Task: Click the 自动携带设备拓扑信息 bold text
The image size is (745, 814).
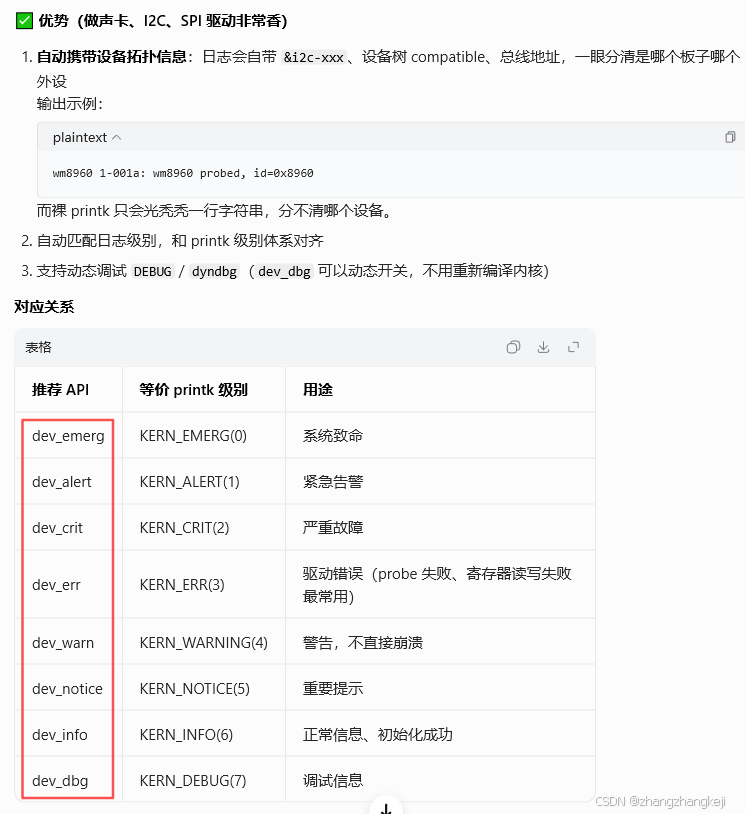Action: (112, 57)
